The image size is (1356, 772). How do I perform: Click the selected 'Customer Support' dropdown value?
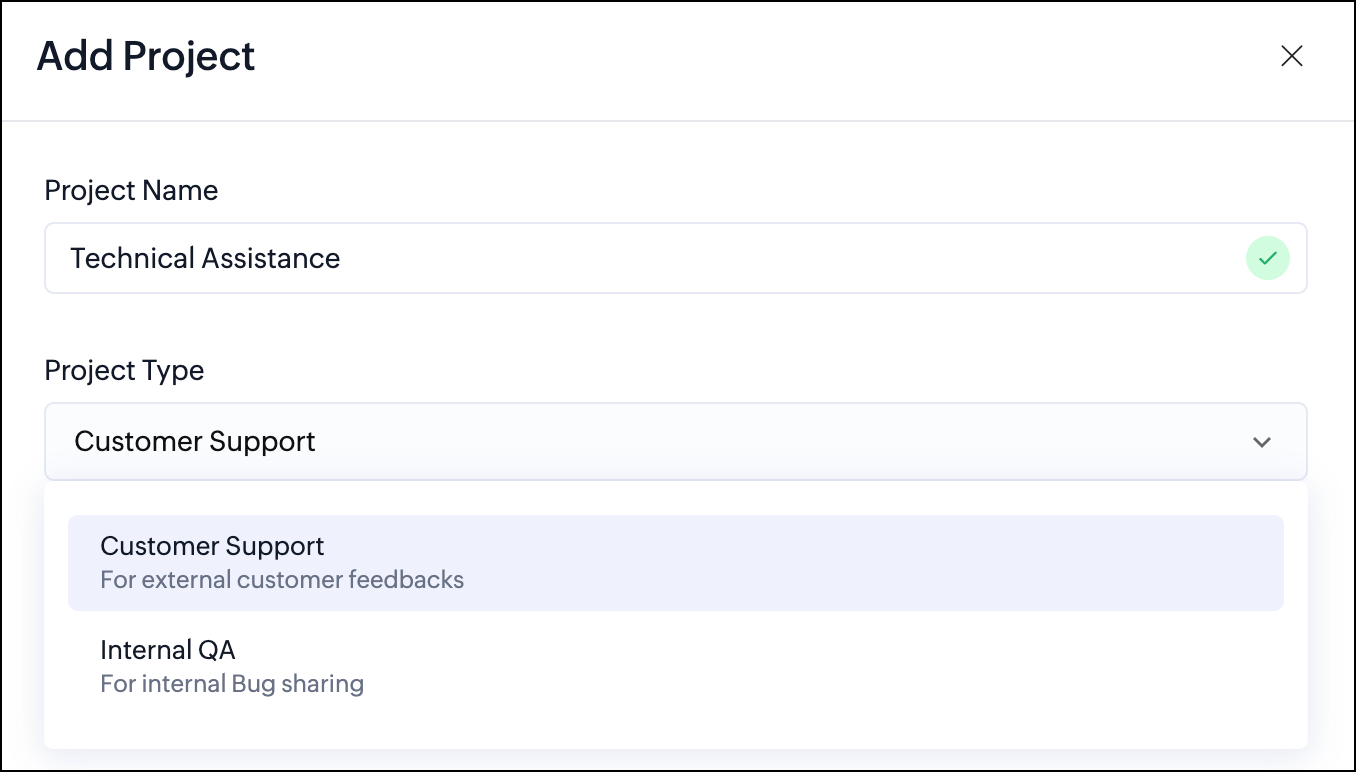tap(195, 441)
